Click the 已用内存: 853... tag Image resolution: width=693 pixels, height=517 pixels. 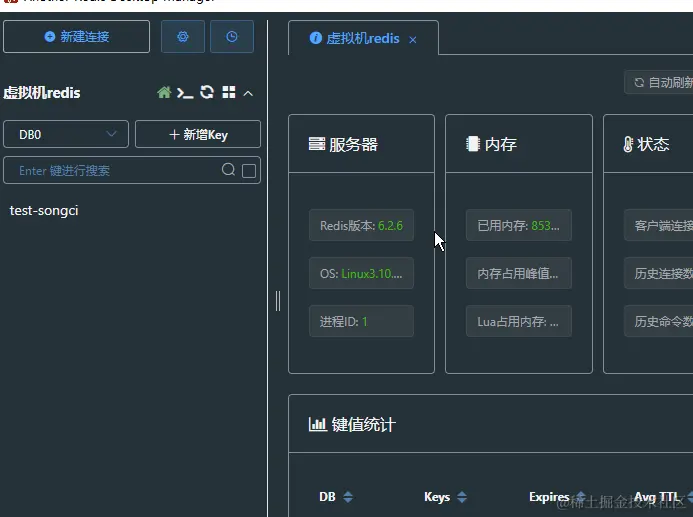point(518,225)
